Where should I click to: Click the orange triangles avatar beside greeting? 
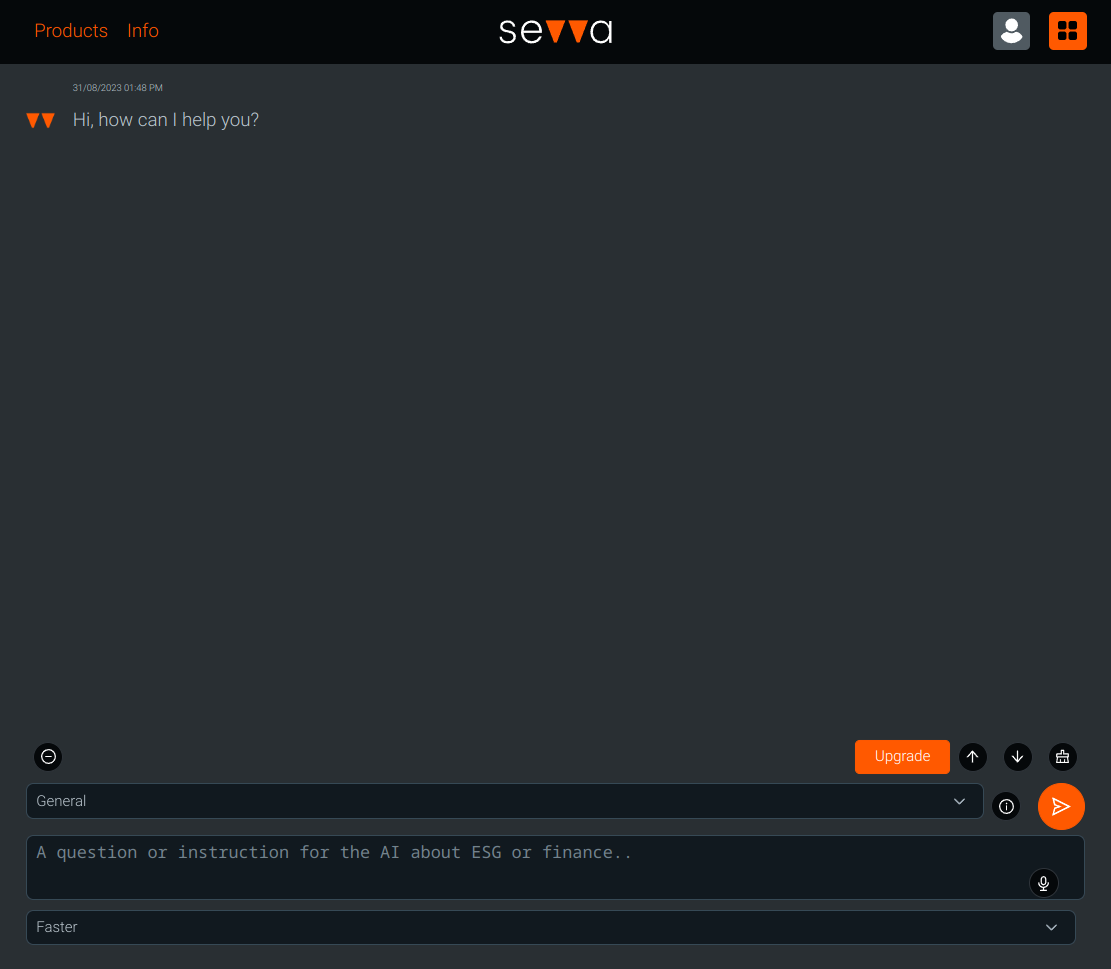coord(40,121)
